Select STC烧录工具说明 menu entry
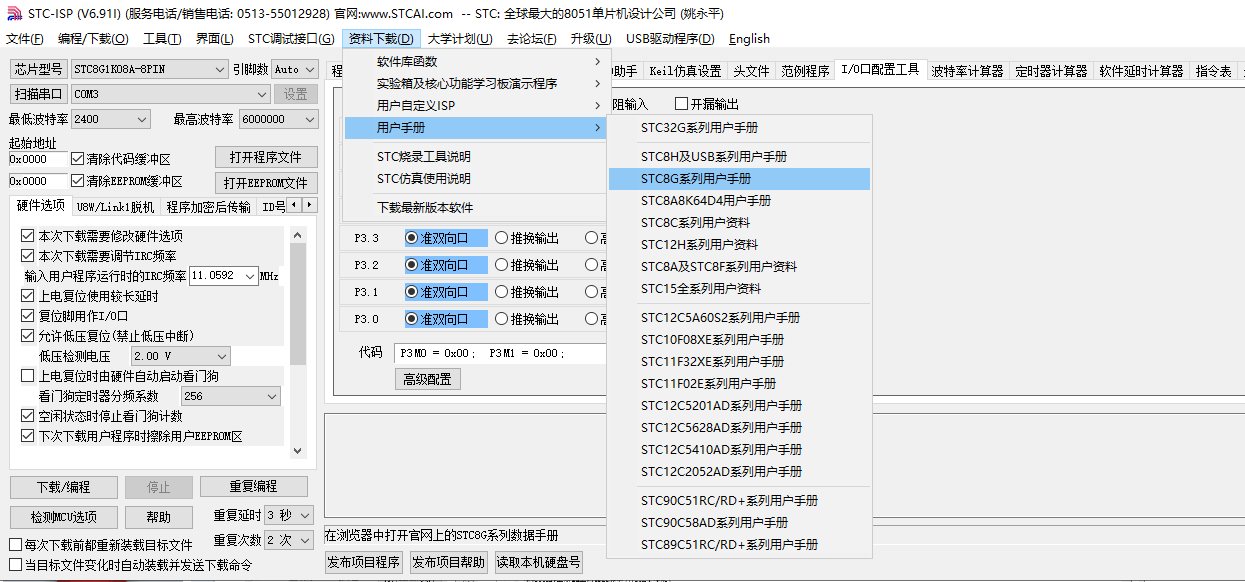Image resolution: width=1245 pixels, height=582 pixels. [x=476, y=157]
